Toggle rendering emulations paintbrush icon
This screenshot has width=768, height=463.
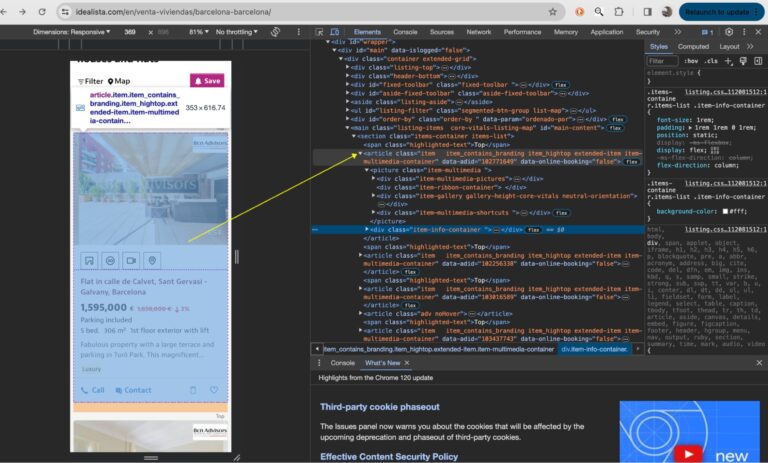[x=743, y=61]
